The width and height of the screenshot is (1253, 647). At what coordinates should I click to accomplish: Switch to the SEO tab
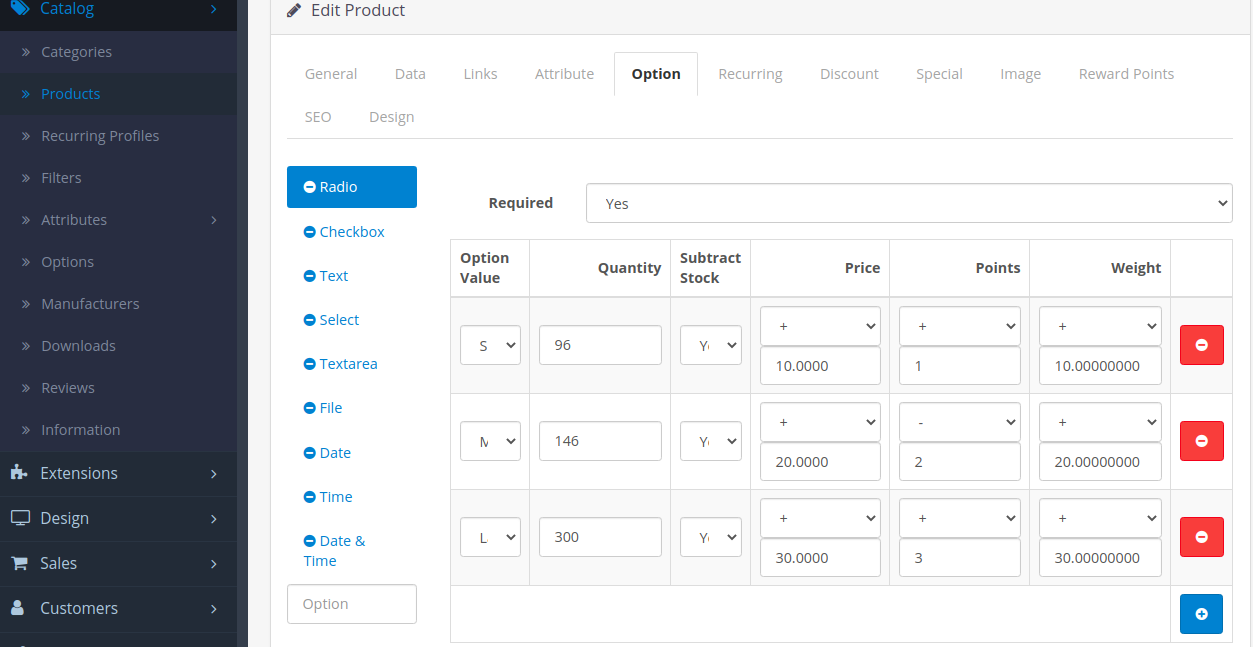[317, 116]
